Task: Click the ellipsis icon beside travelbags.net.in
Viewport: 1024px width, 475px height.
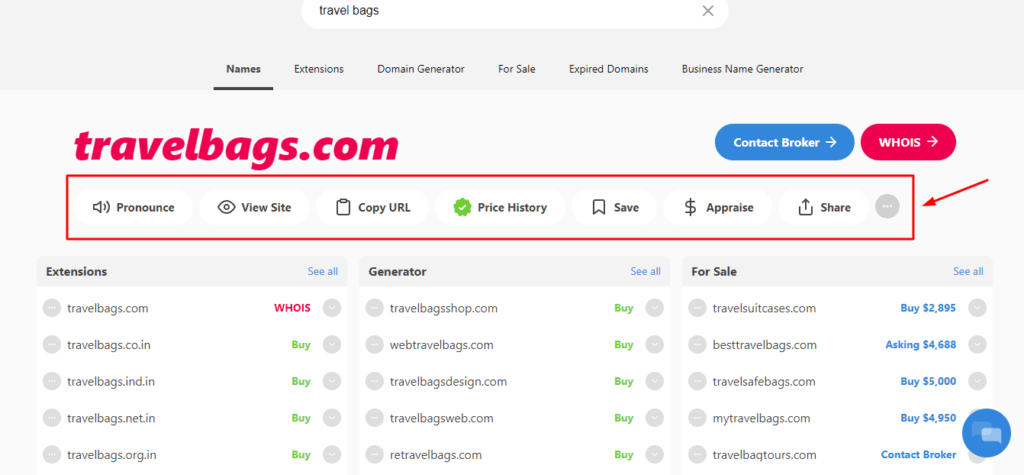Action: click(x=52, y=418)
